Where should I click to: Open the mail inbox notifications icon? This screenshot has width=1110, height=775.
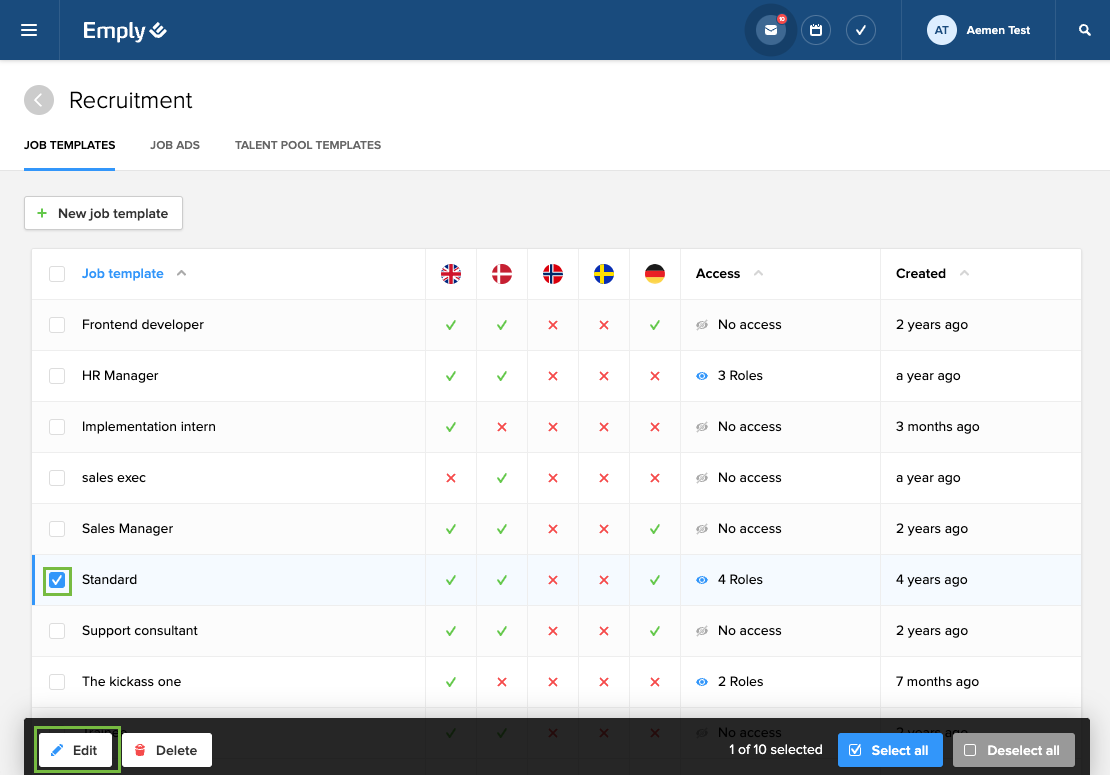pyautogui.click(x=770, y=30)
